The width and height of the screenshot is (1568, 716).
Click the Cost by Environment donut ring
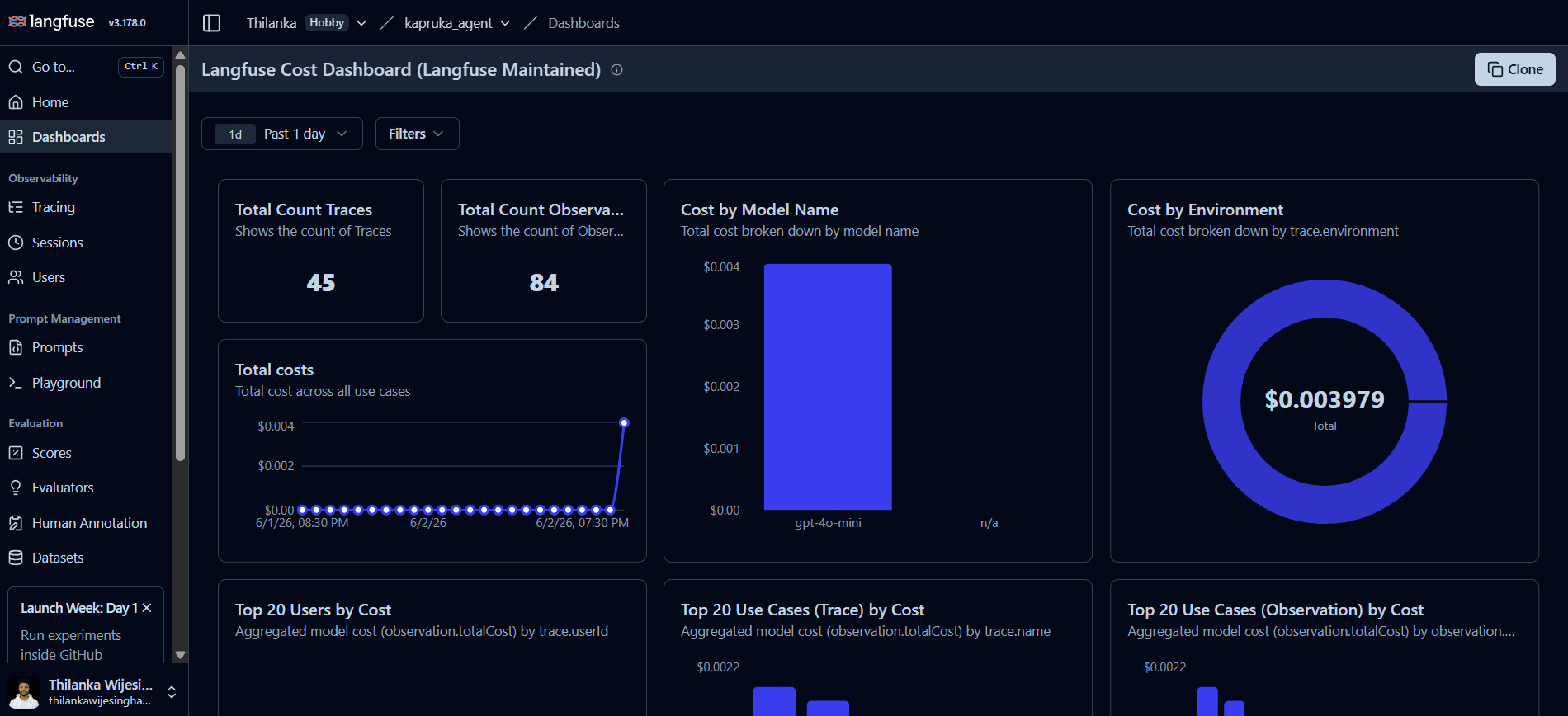(1221, 402)
